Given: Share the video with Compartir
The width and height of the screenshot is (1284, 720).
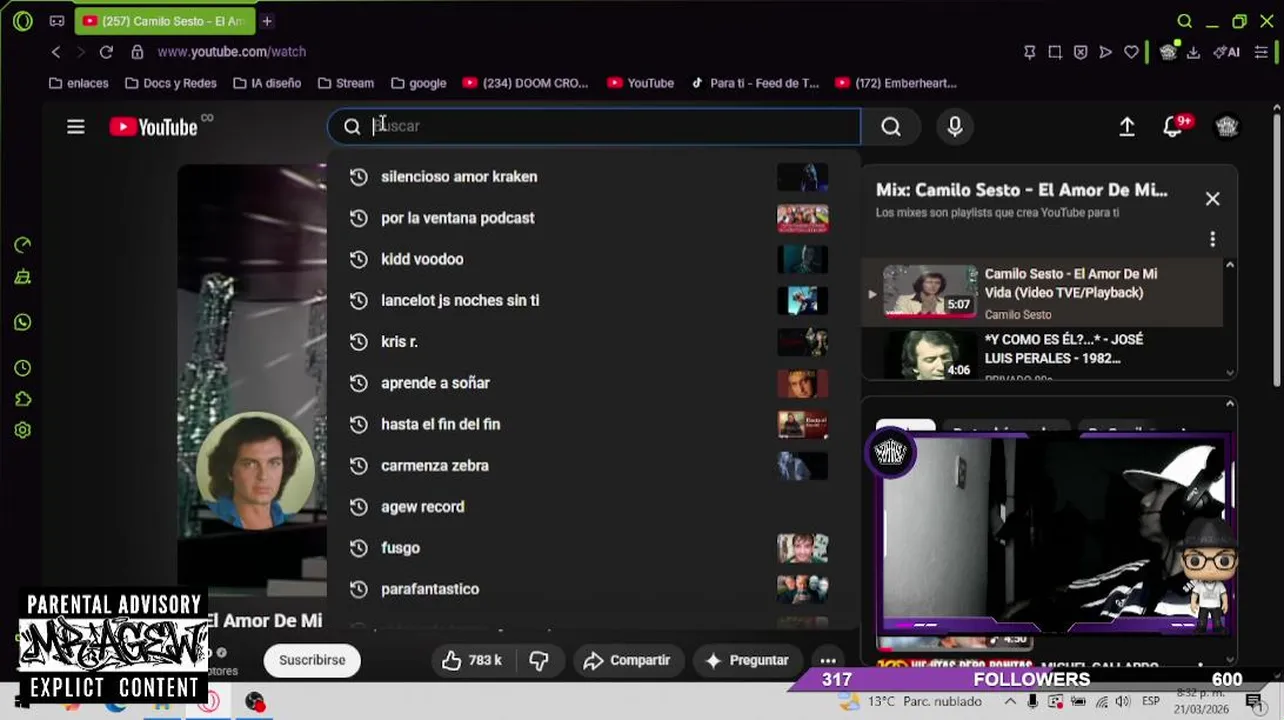Looking at the screenshot, I should tap(627, 660).
